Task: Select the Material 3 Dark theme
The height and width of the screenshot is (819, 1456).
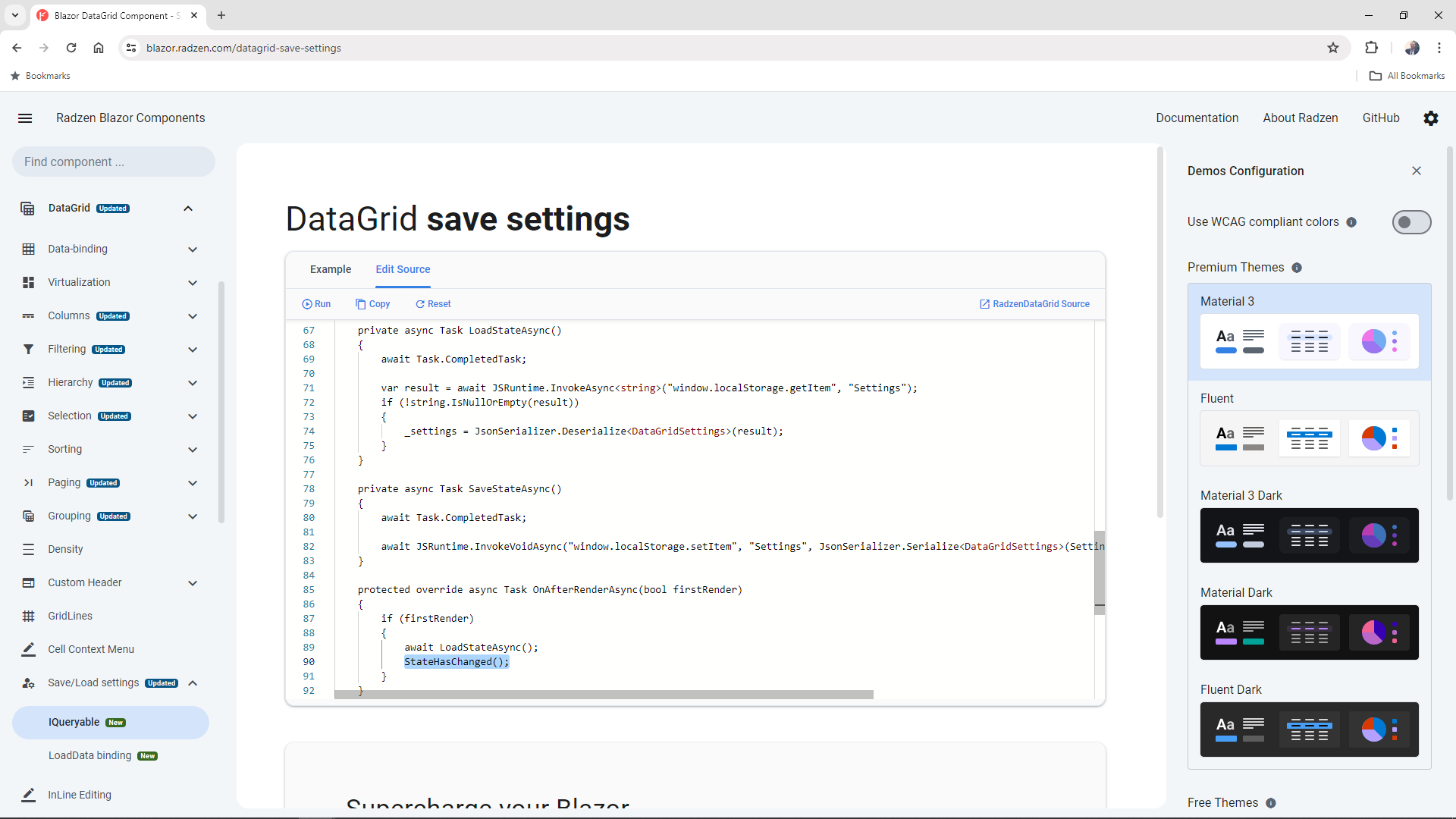Action: click(1309, 526)
